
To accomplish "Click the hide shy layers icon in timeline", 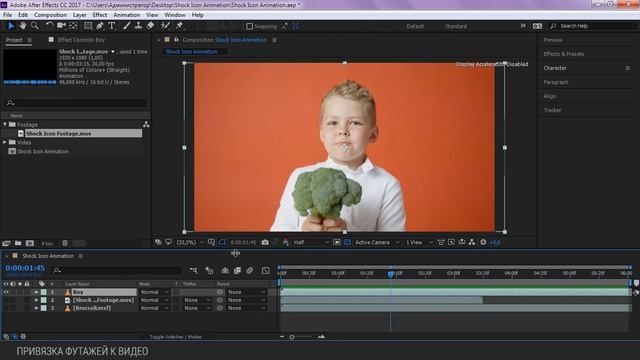I will (225, 270).
